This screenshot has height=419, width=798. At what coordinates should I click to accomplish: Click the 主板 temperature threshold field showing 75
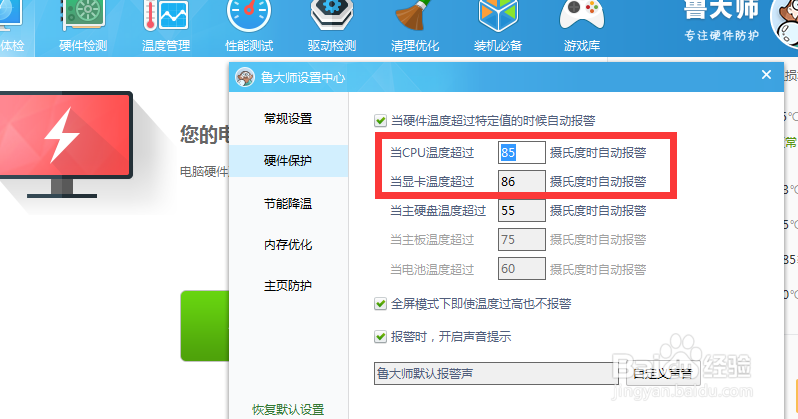pyautogui.click(x=522, y=240)
